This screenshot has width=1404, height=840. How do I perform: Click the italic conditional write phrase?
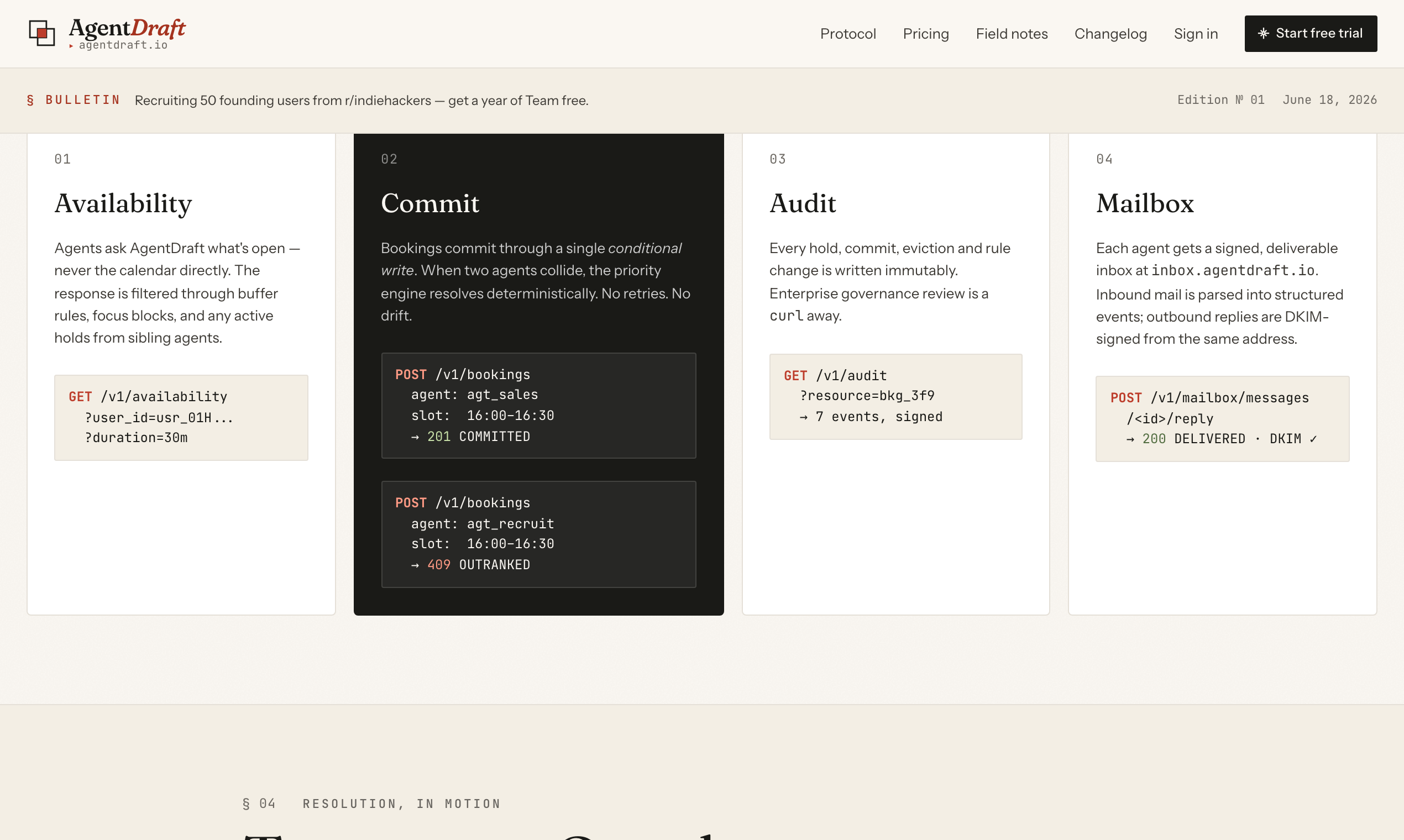pyautogui.click(x=531, y=259)
